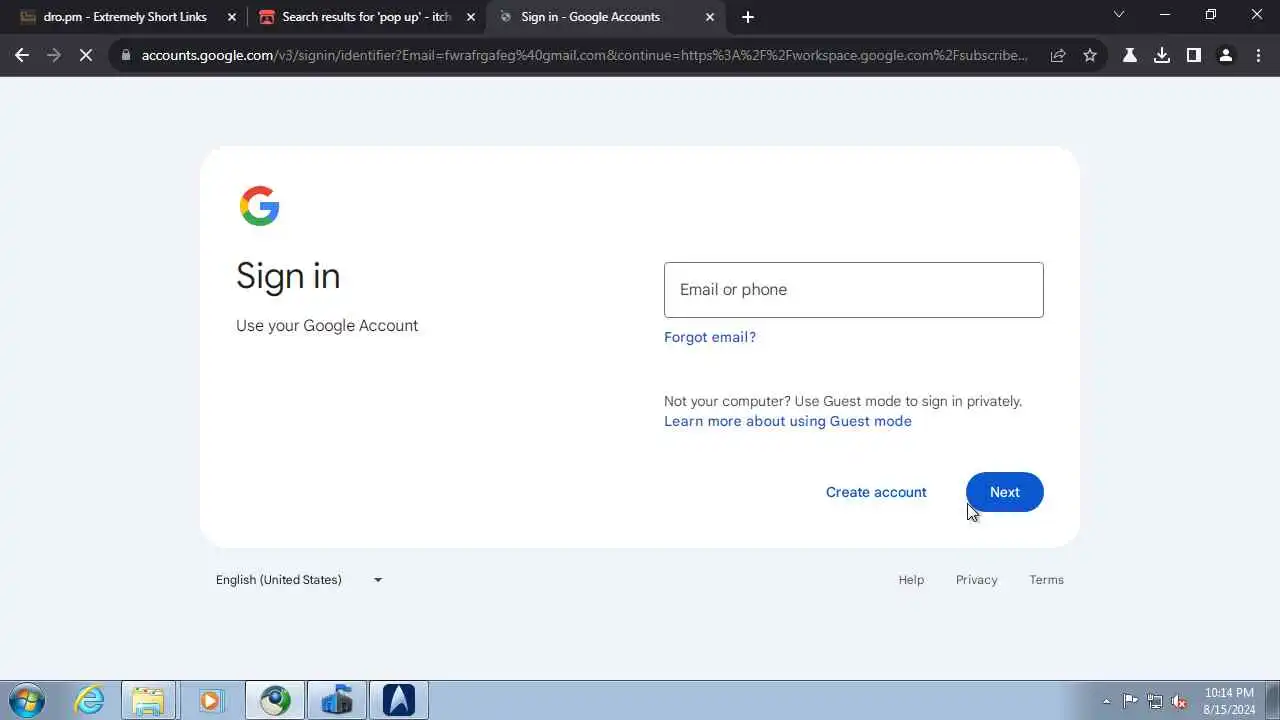Screen dimensions: 1280x720
Task: Click the "Use your Google Account" text
Action: pos(327,326)
